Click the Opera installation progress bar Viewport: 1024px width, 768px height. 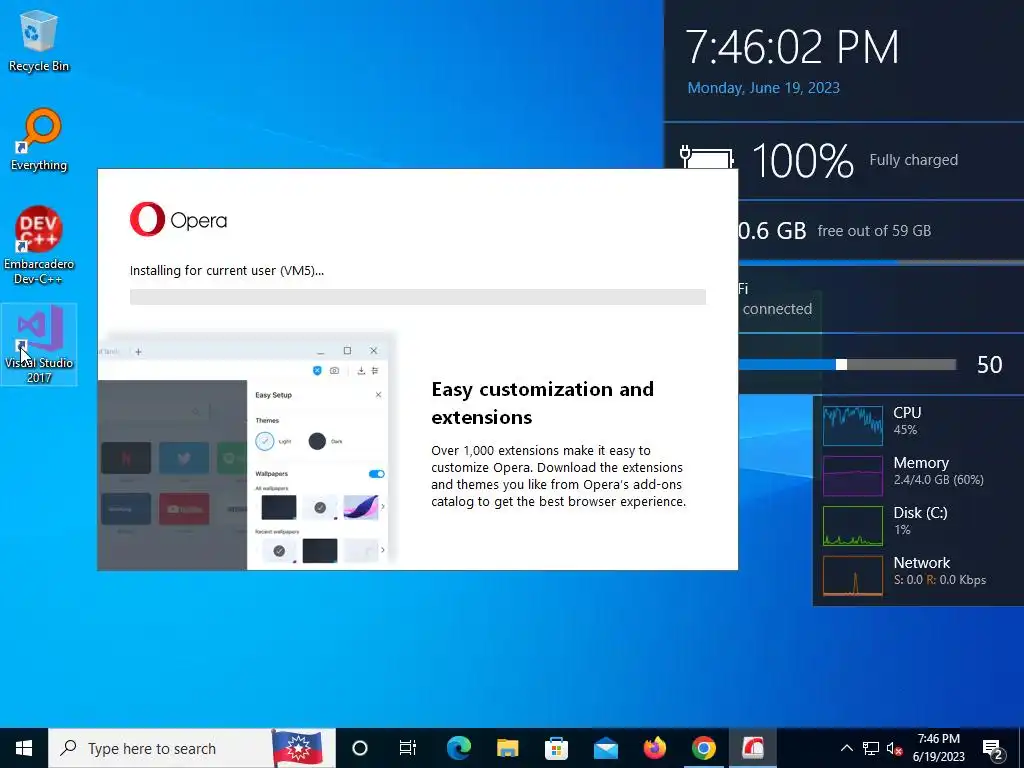tap(417, 297)
